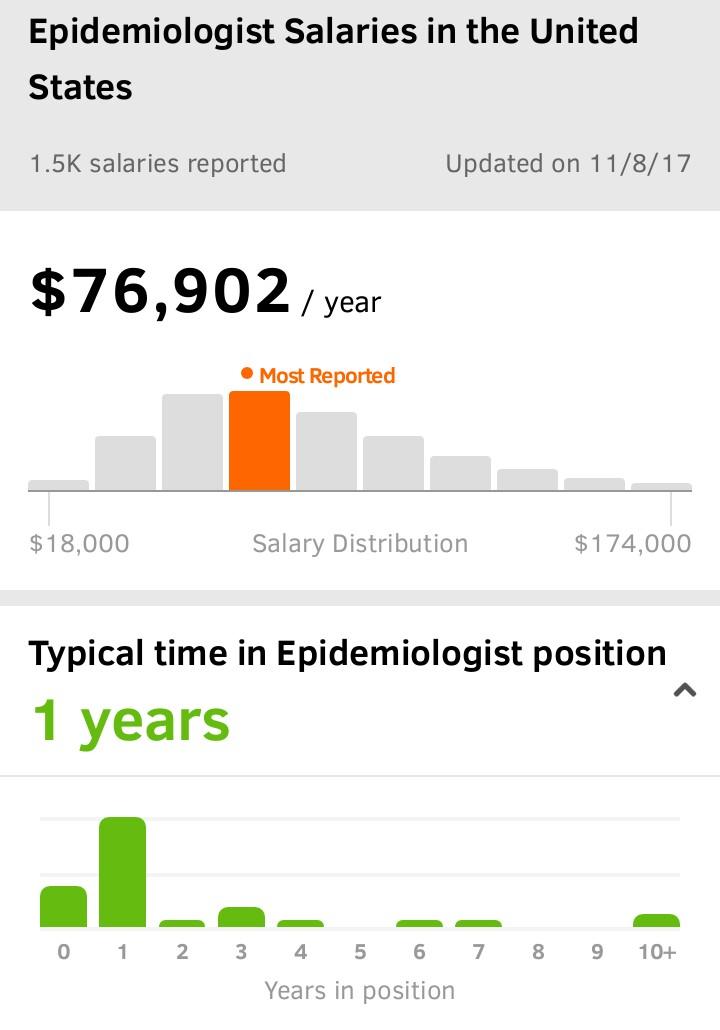This screenshot has width=720, height=1030.
Task: Click the green bar for 6 years
Action: click(x=419, y=923)
